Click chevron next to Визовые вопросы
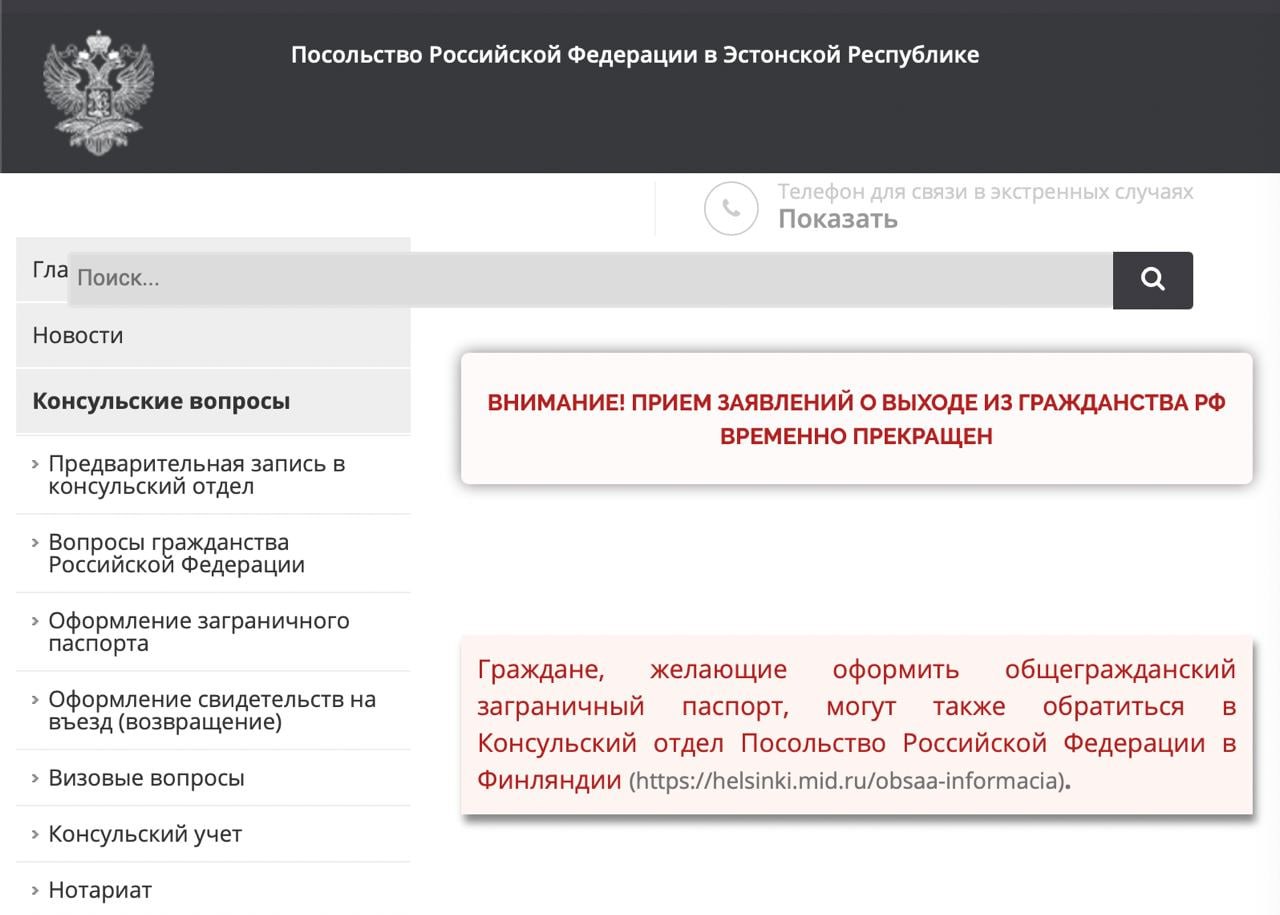Screen dimensions: 1280x915 click(x=36, y=778)
